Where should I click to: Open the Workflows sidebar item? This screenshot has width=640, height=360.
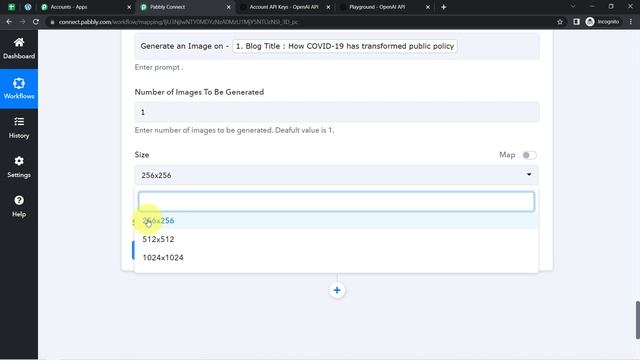(19, 89)
